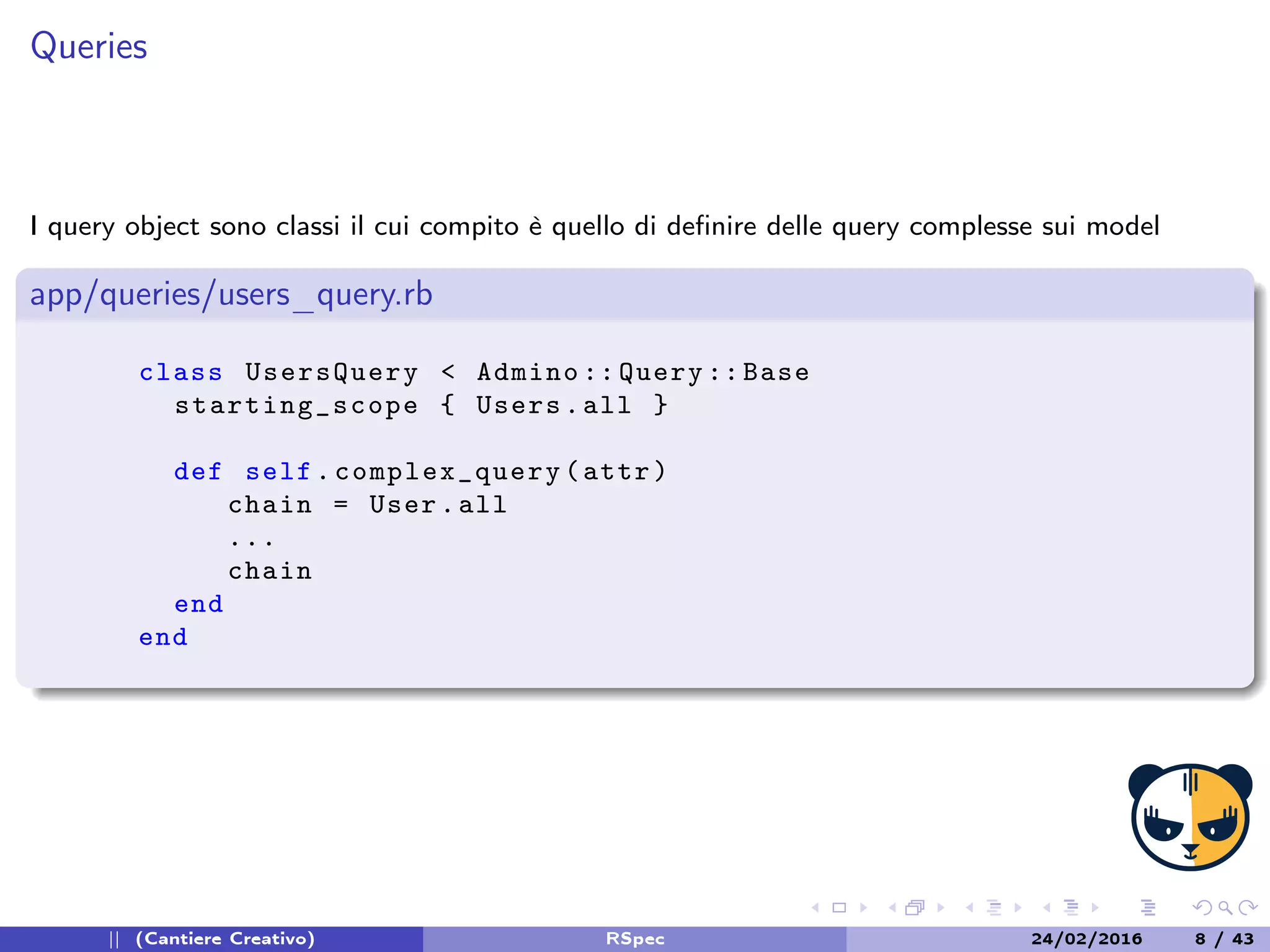Click the presentation outline icon
Viewport: 1270px width, 952px height.
click(1148, 907)
